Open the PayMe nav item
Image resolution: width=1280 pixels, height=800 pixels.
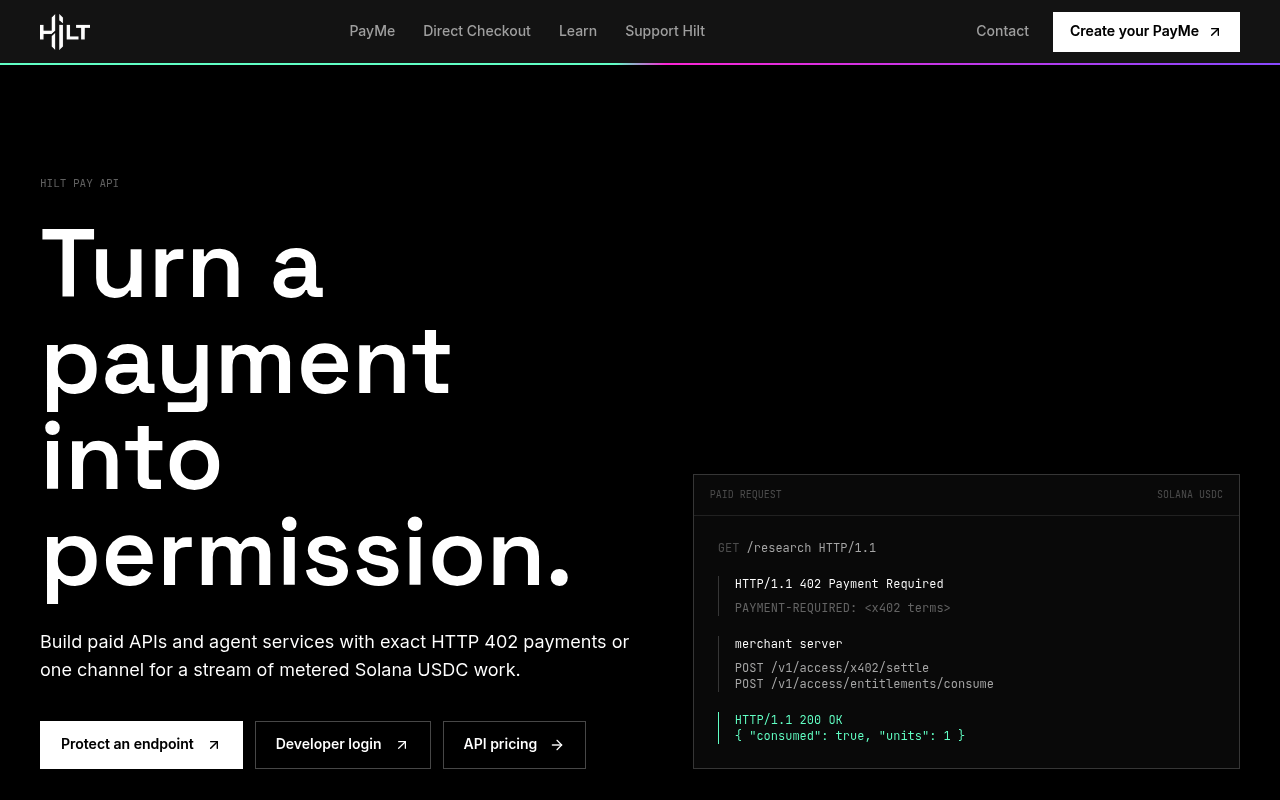(372, 31)
